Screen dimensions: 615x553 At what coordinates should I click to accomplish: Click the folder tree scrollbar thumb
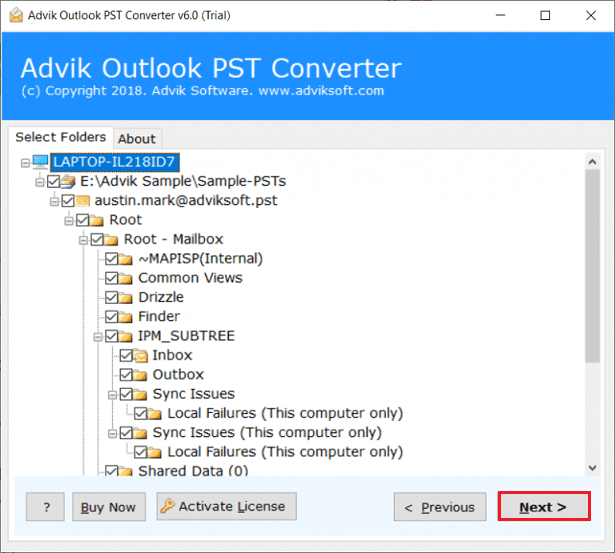(592, 266)
